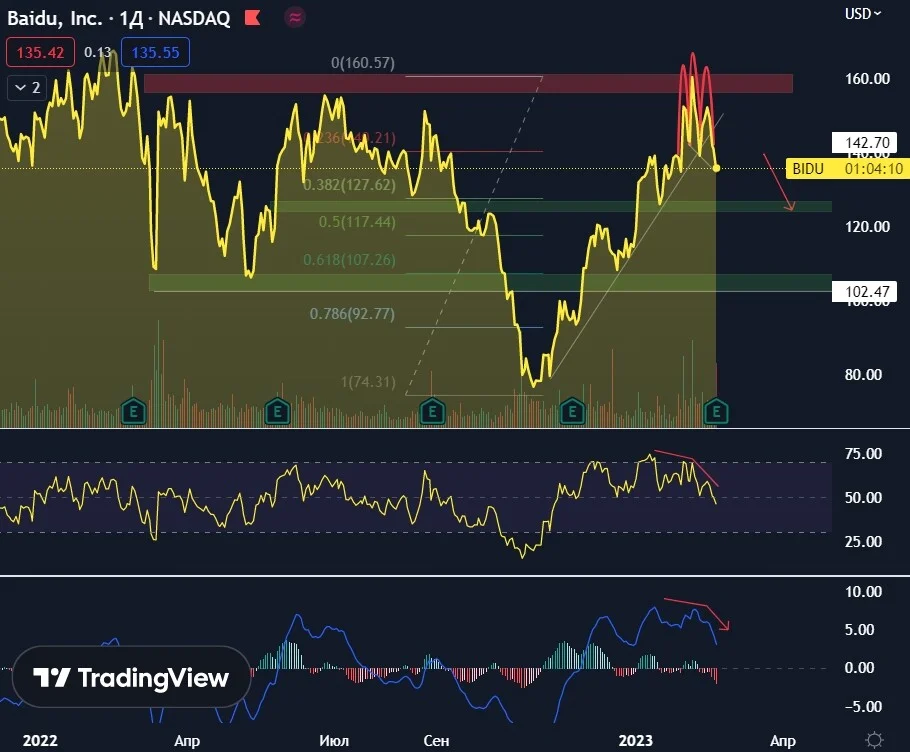Screen dimensions: 910x752
Task: Open the USD currency dropdown
Action: [862, 13]
